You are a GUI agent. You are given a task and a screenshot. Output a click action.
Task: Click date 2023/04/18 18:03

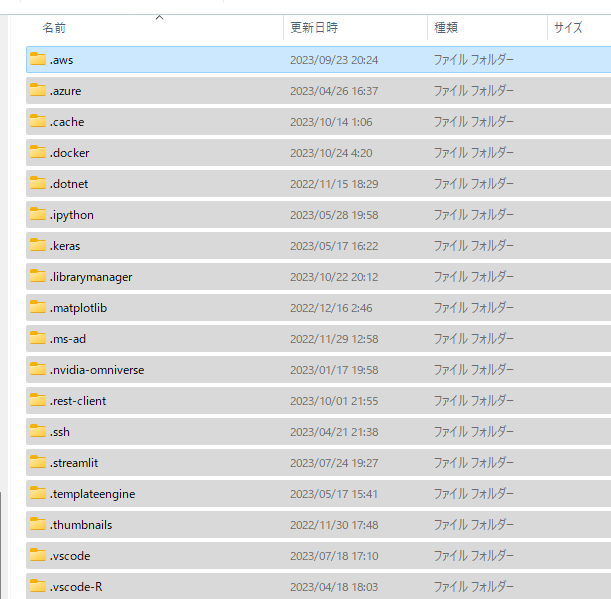tap(334, 587)
